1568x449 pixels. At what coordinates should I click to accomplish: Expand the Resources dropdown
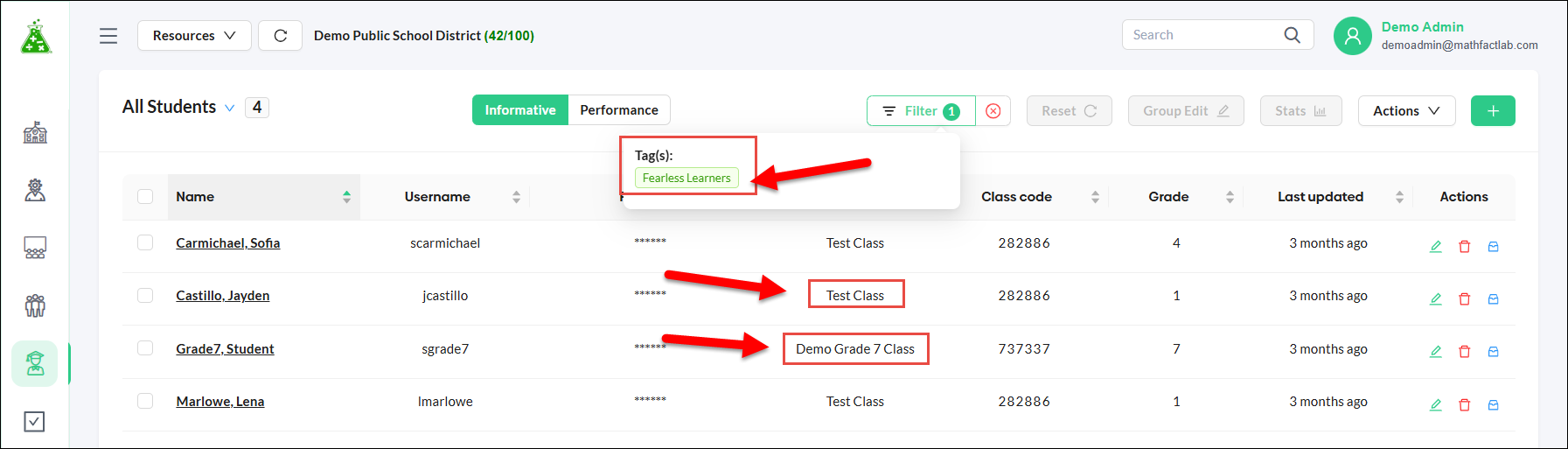(194, 36)
